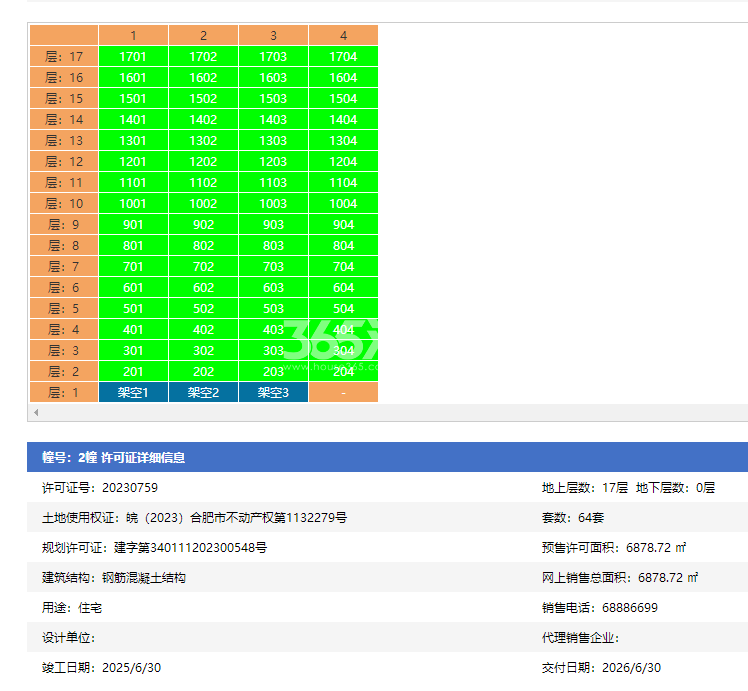Click unit 1404

[x=343, y=119]
